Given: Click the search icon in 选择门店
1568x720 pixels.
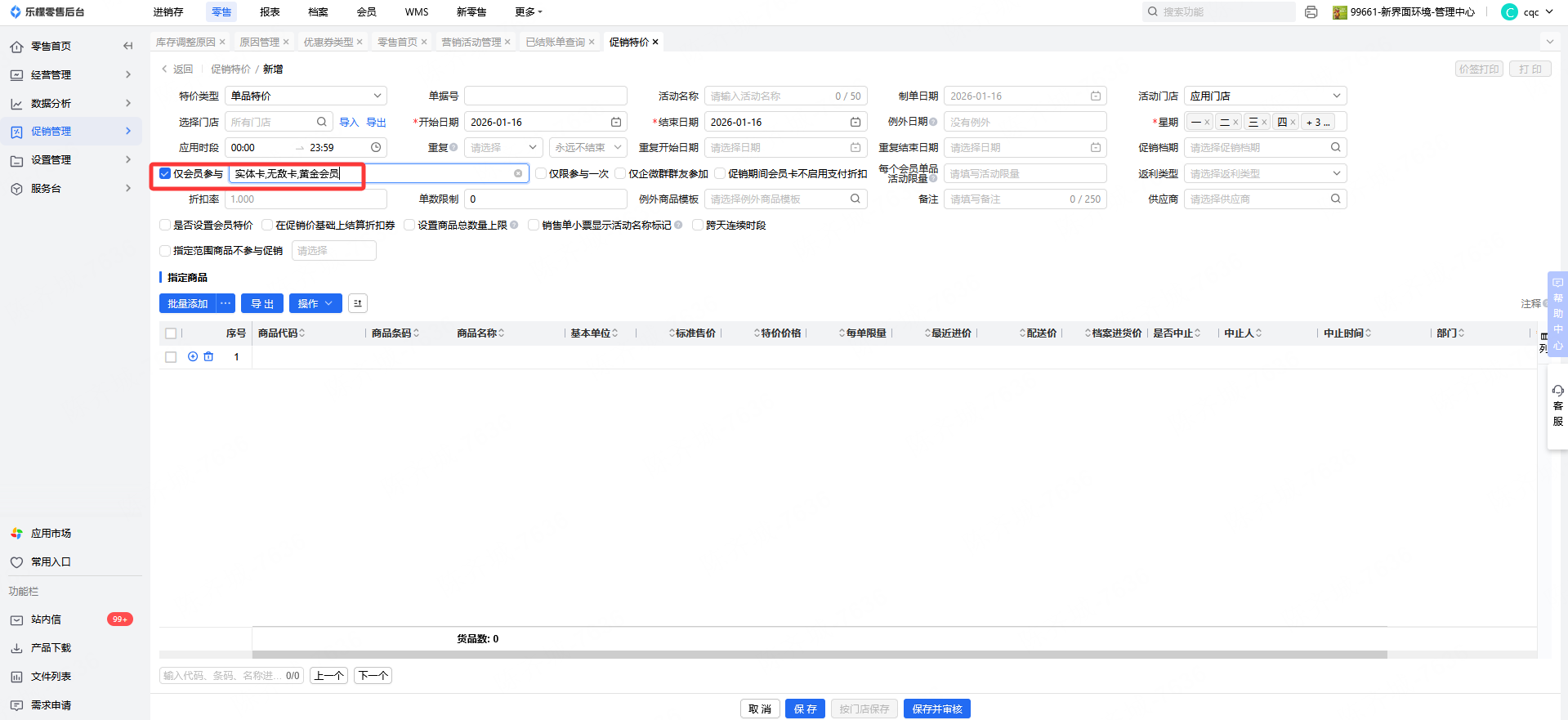Looking at the screenshot, I should 322,123.
